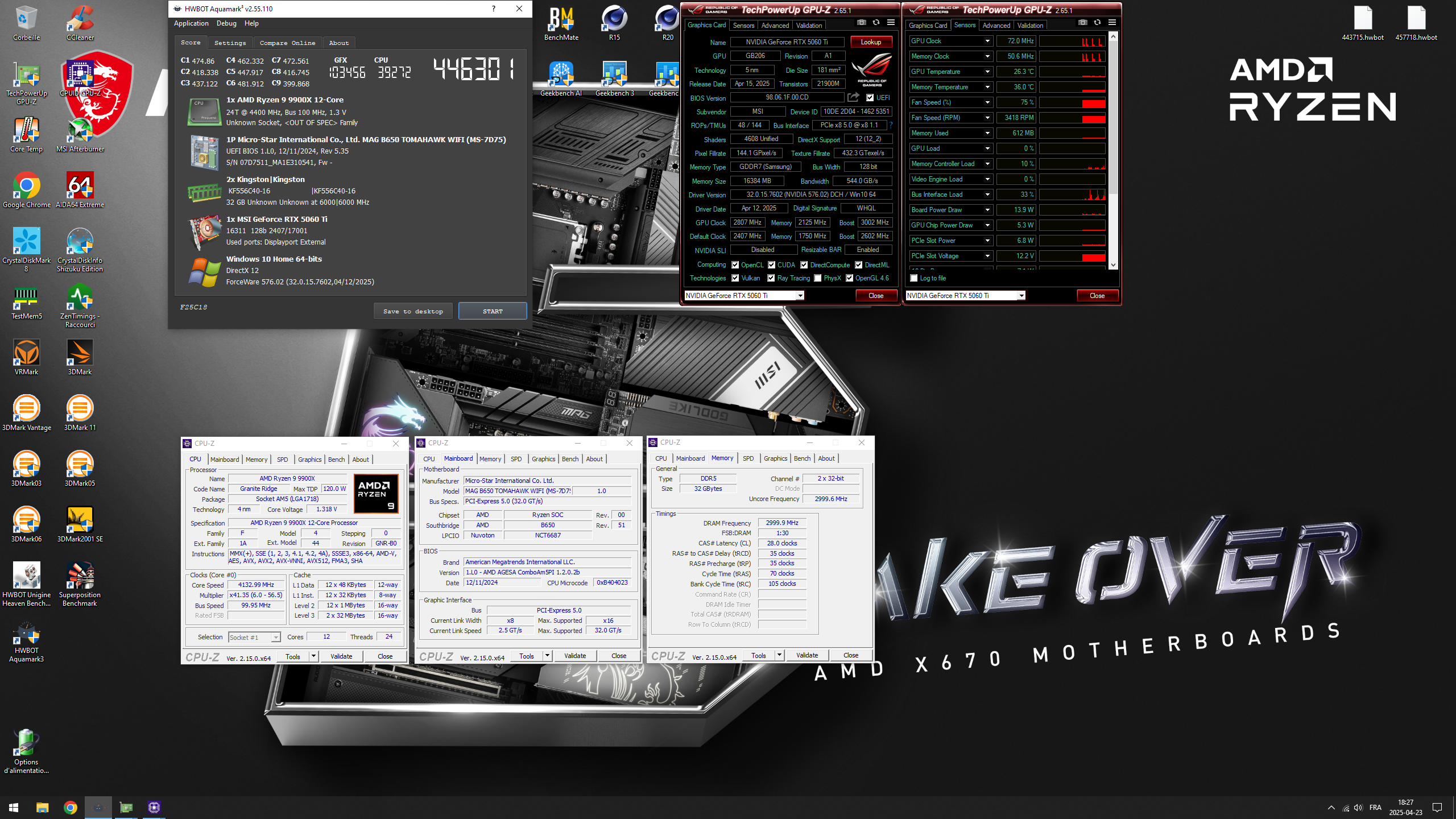This screenshot has height=819, width=1456.
Task: Open the Corbeille recycle bin icon
Action: tap(26, 24)
